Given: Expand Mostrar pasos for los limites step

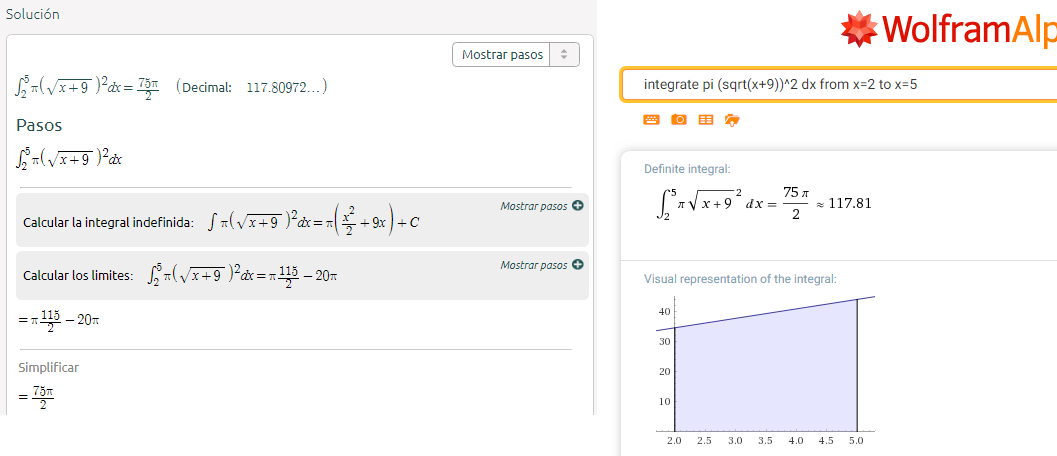Looking at the screenshot, I should tap(534, 265).
